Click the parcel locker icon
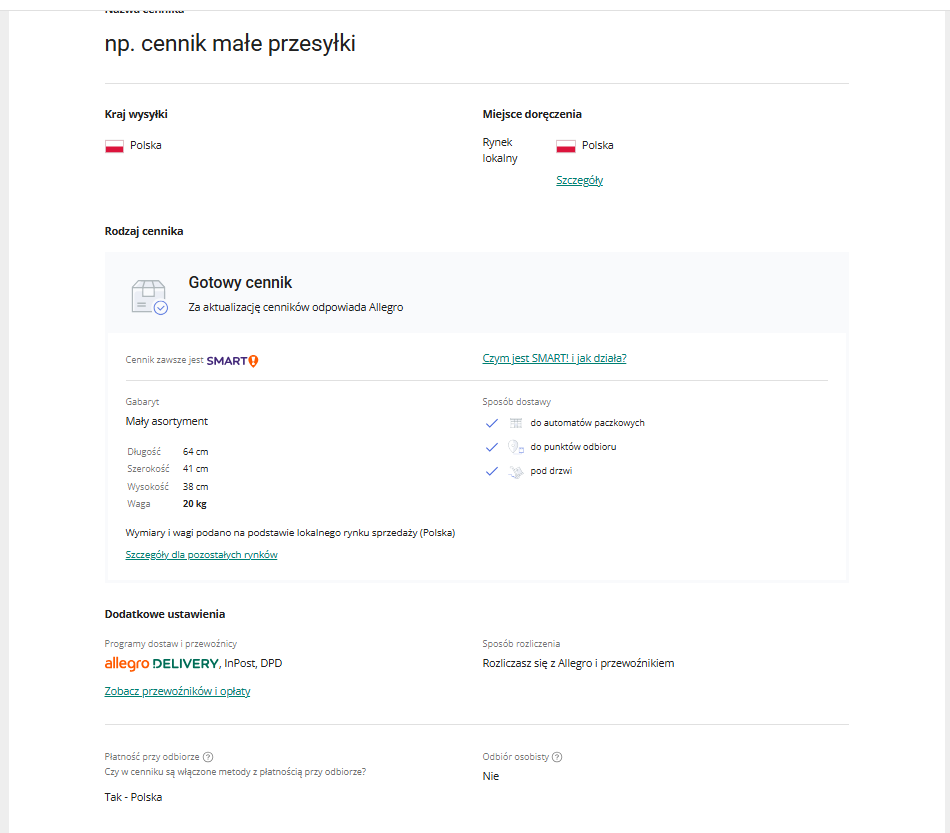The width and height of the screenshot is (950, 833). [x=516, y=423]
